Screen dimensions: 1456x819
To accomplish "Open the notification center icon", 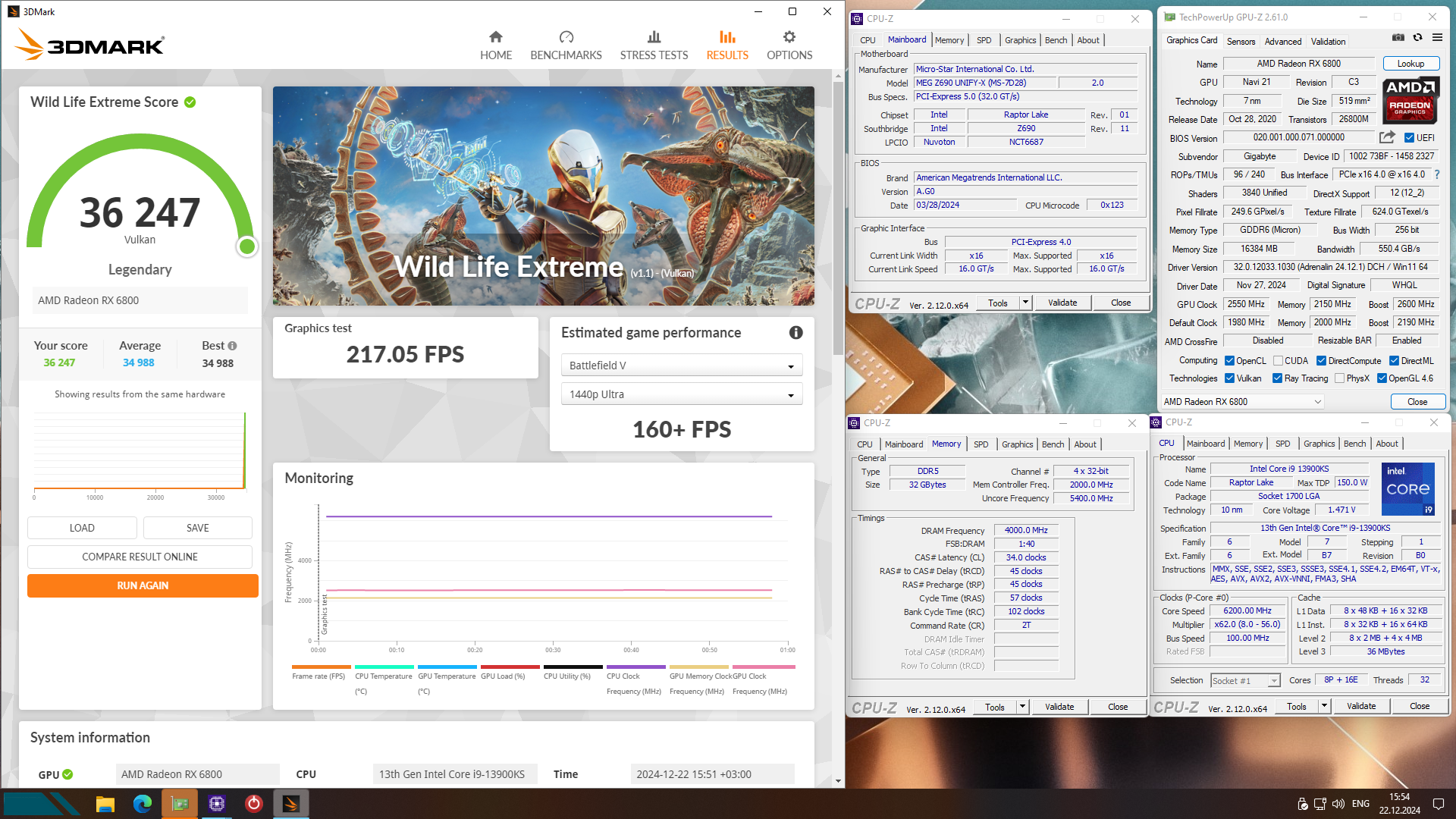I will coord(1438,804).
